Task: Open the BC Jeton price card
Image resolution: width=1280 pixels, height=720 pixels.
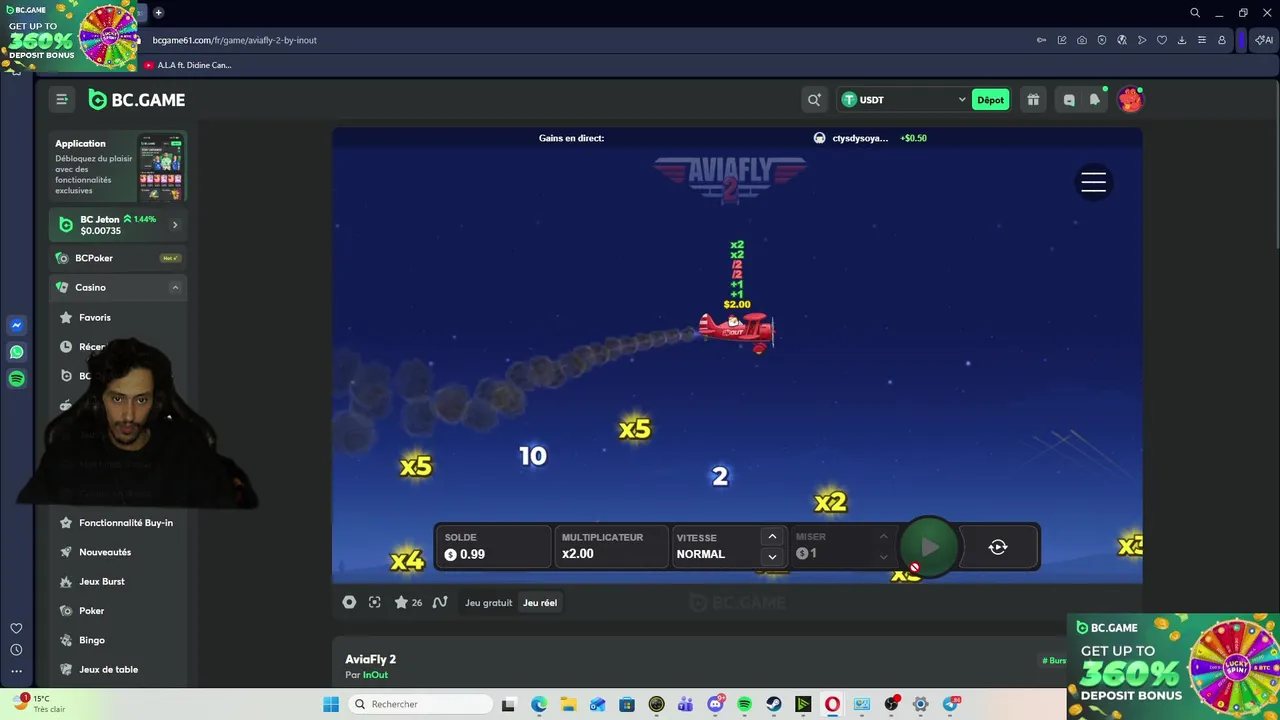Action: click(118, 225)
